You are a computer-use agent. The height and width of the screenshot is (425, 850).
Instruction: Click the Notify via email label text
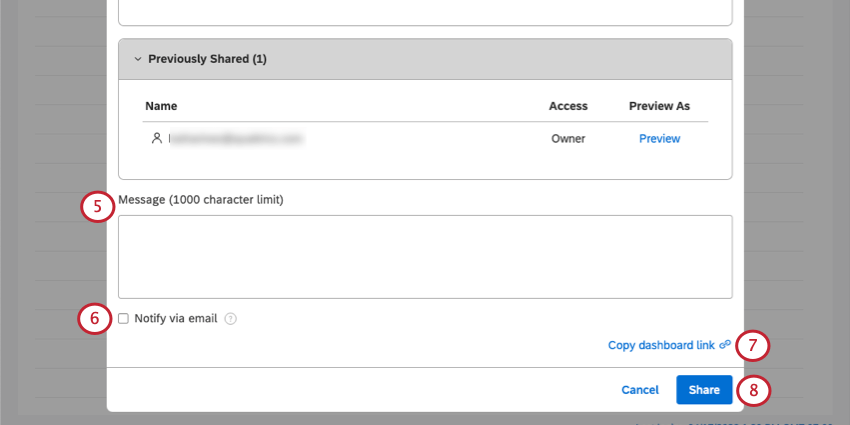click(175, 319)
